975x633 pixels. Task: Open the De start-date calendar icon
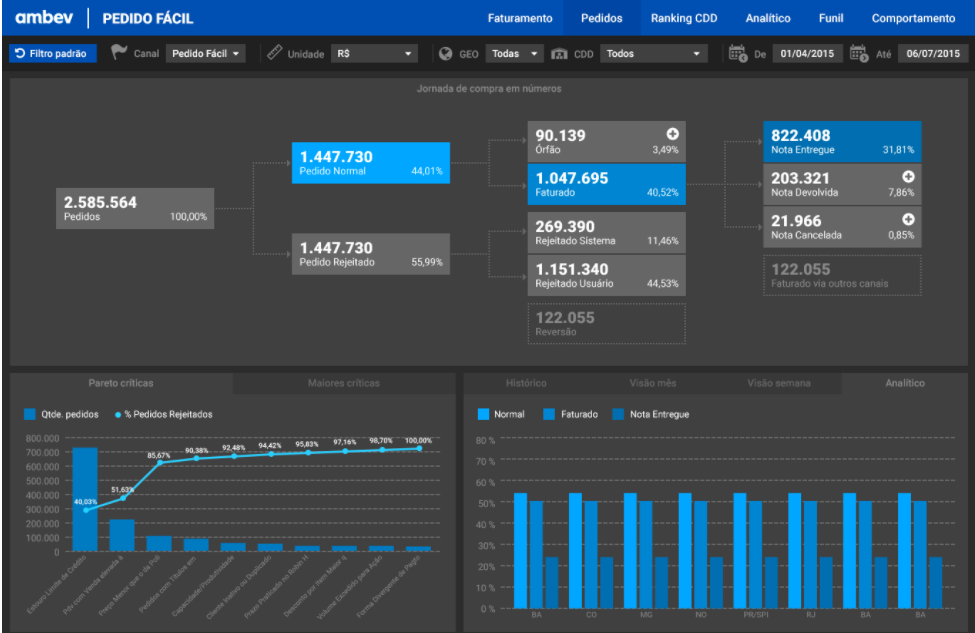(x=737, y=53)
